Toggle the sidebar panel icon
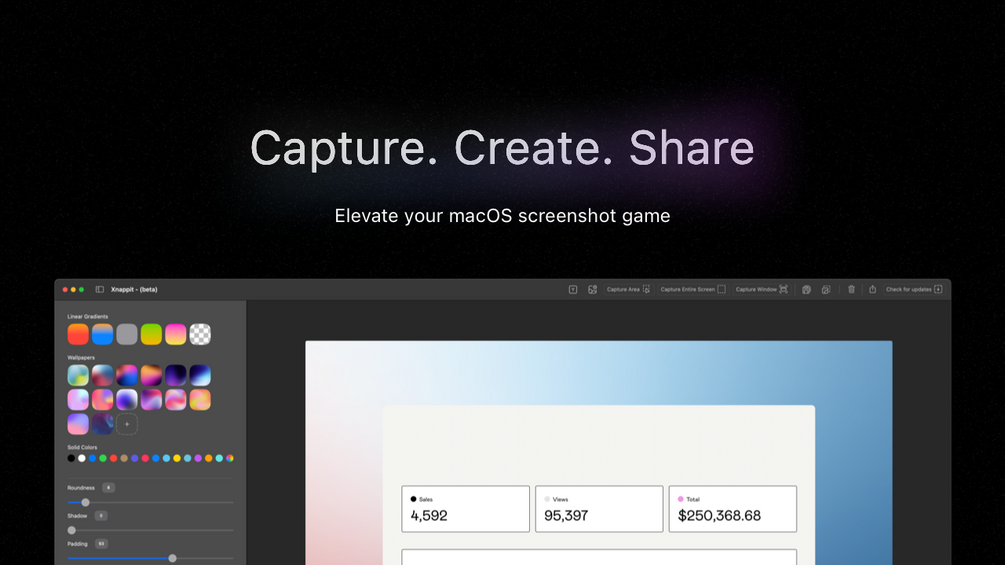 tap(99, 290)
